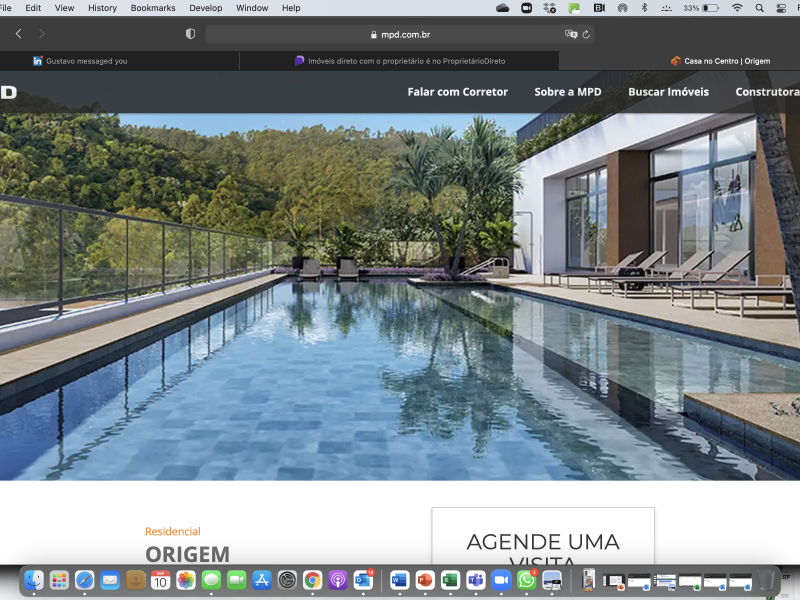Open the privacy report shield icon
The image size is (800, 600).
190,34
